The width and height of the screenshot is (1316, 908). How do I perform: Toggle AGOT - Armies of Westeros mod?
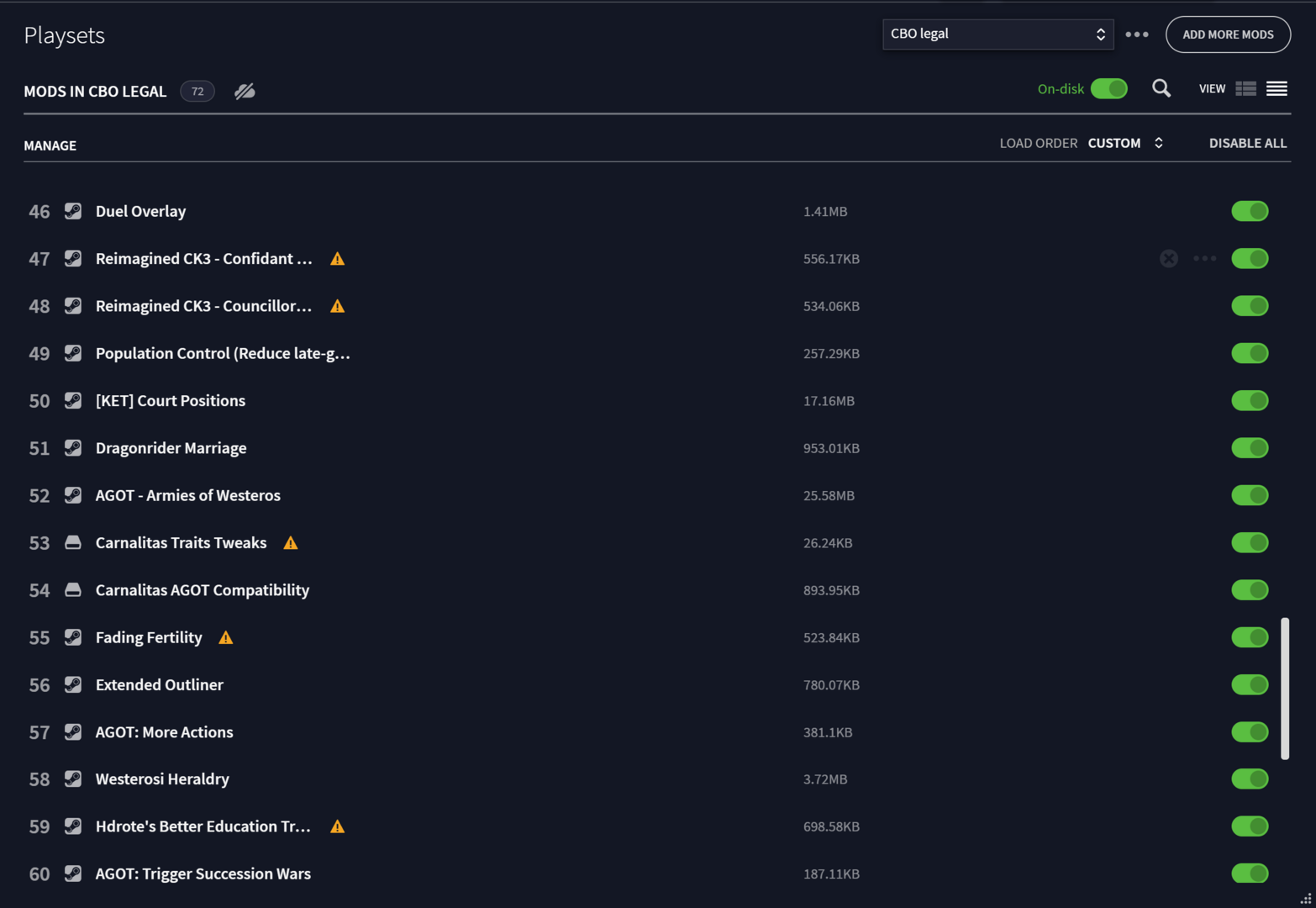click(x=1250, y=495)
